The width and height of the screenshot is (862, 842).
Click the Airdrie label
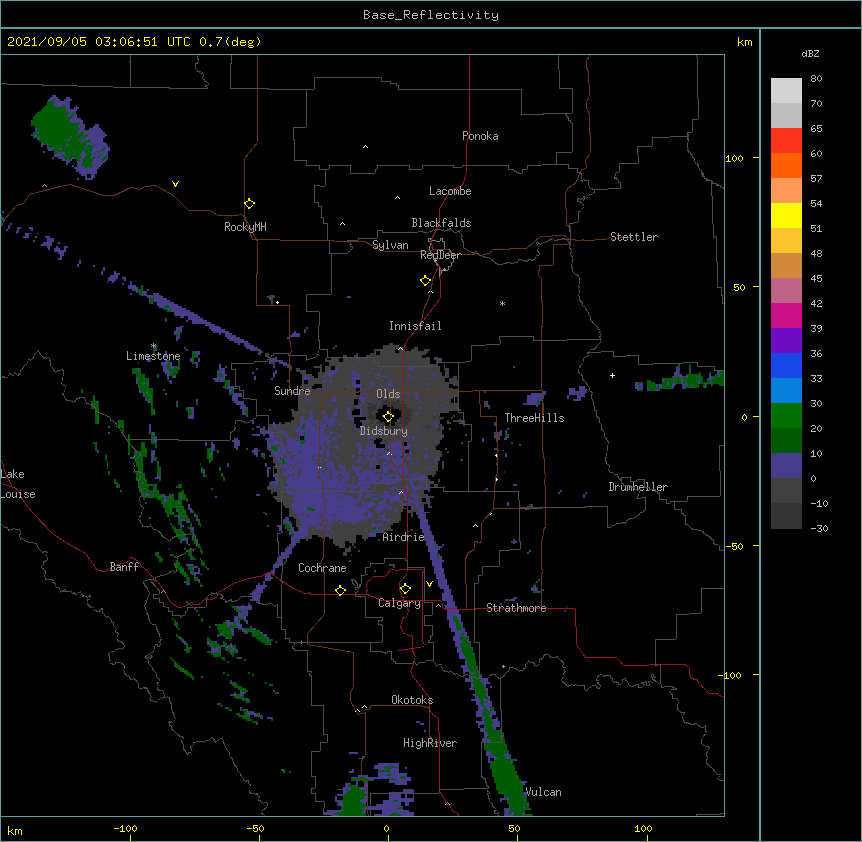pos(403,537)
